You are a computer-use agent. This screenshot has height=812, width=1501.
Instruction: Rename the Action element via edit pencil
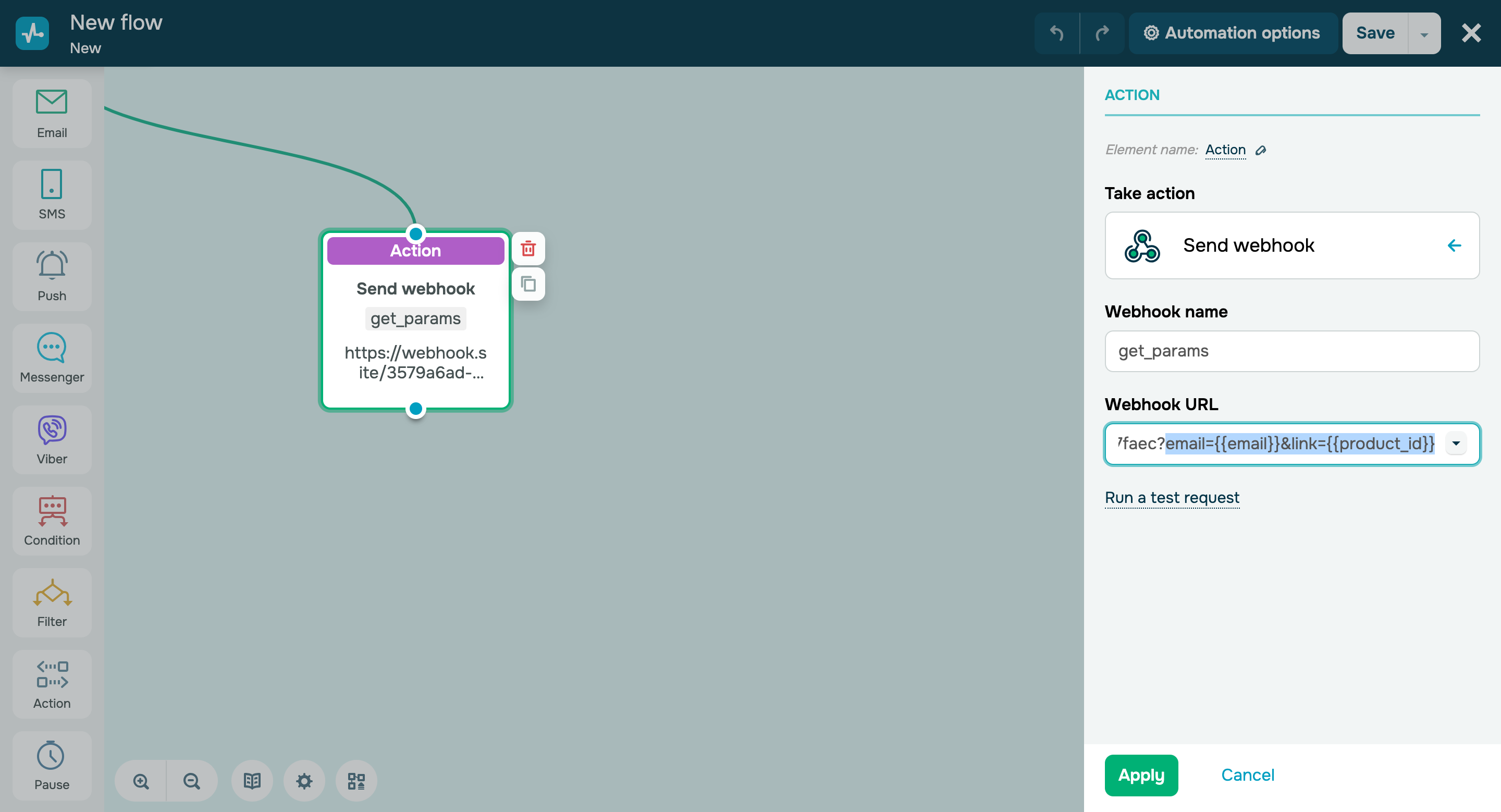click(x=1261, y=150)
